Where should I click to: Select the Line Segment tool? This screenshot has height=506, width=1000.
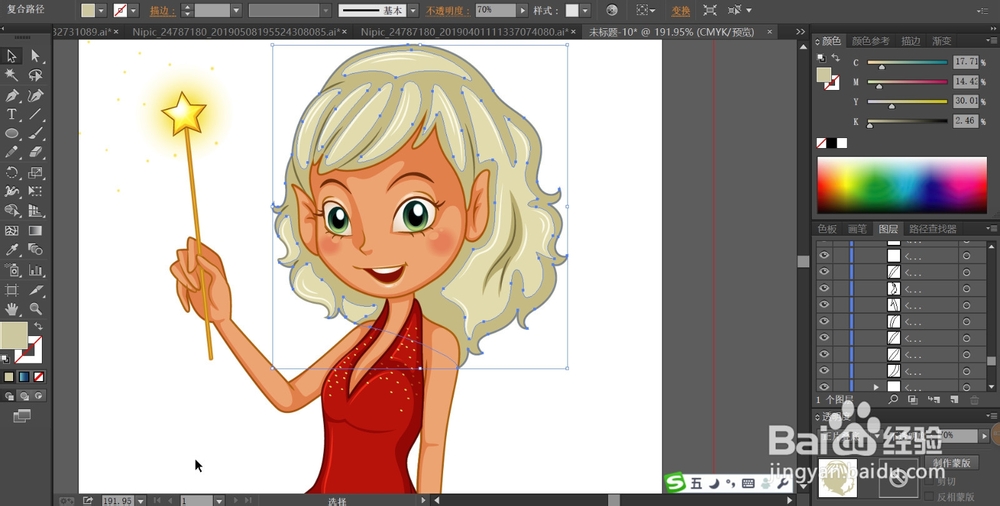(35, 114)
